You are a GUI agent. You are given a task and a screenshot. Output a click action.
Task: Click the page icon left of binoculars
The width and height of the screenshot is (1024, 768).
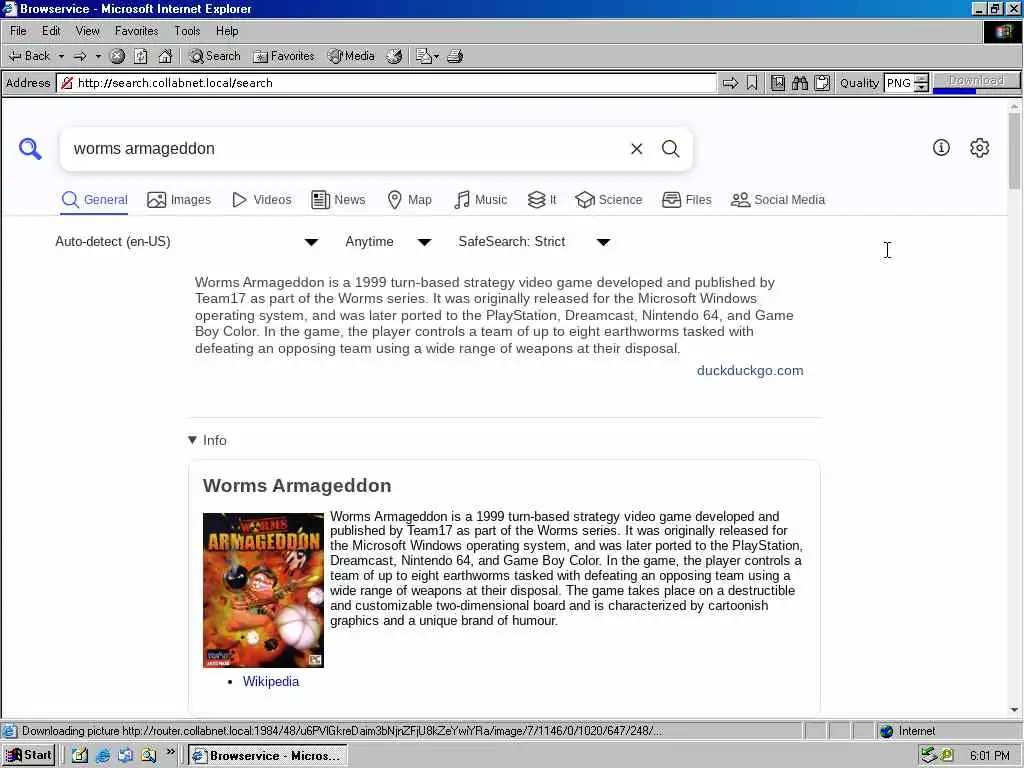pyautogui.click(x=778, y=83)
